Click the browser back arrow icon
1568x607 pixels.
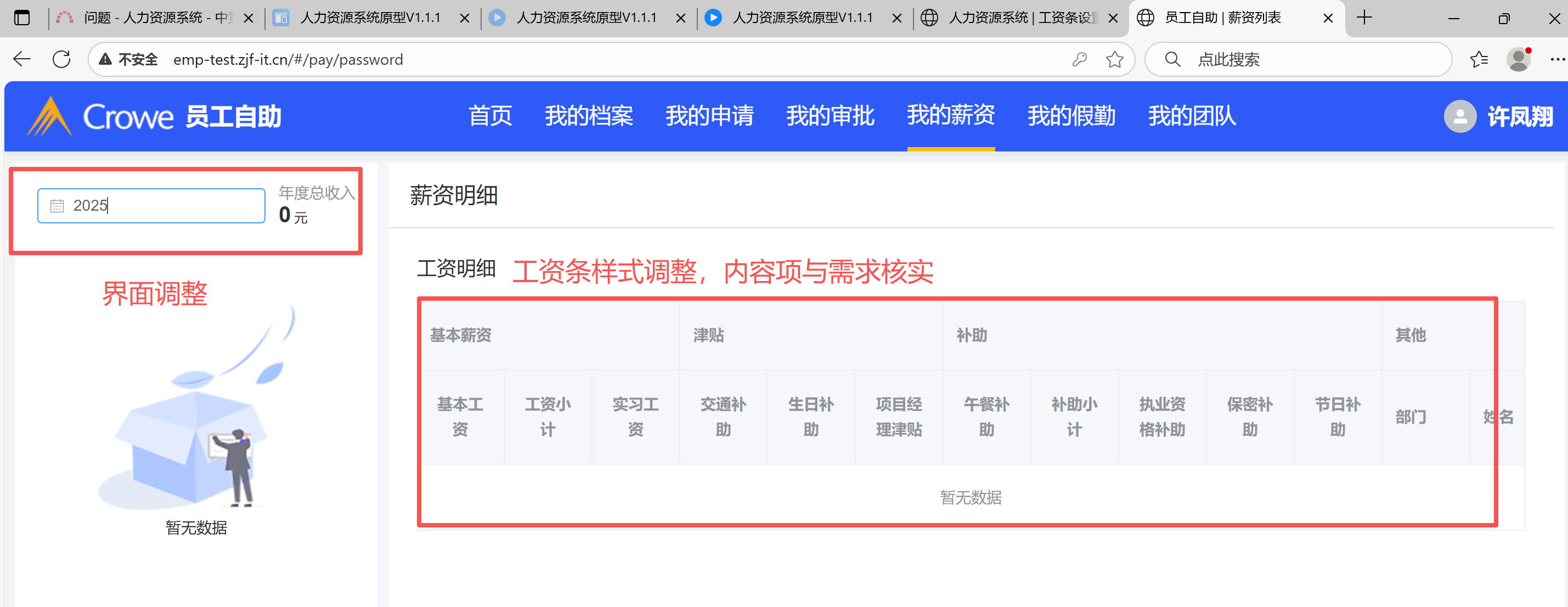pos(22,59)
